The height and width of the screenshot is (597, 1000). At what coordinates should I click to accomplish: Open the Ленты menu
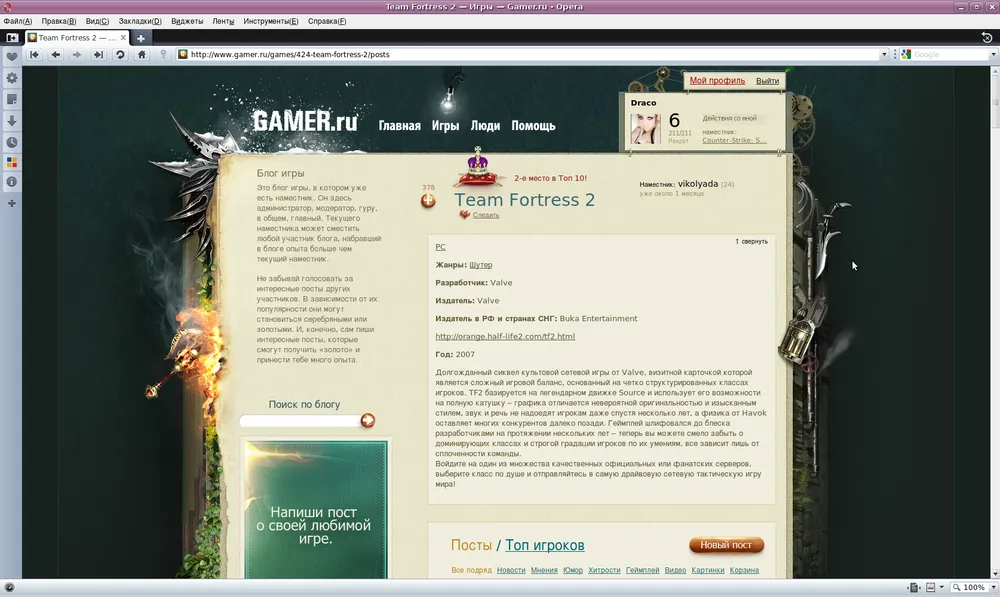[223, 21]
